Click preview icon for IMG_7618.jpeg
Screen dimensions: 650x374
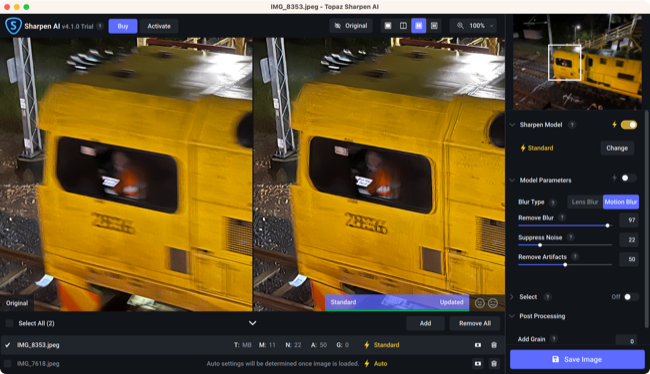tap(478, 364)
